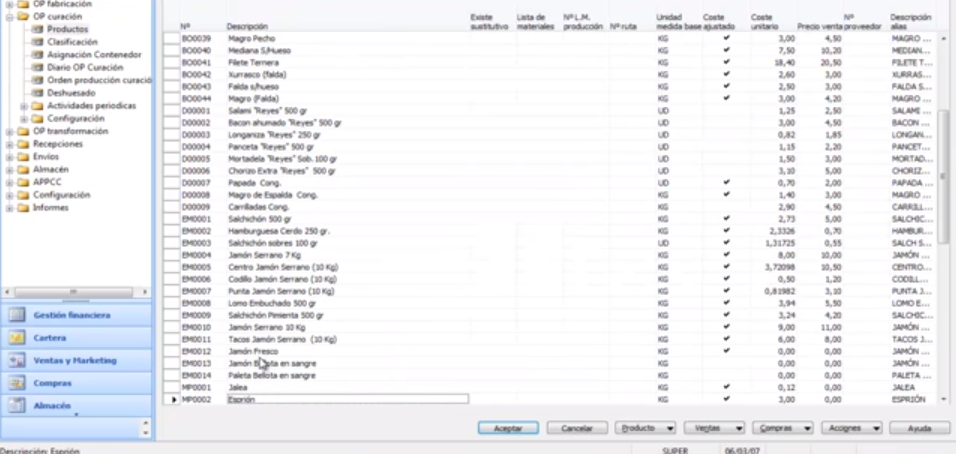
Task: Click product number D00003
Action: [196, 135]
